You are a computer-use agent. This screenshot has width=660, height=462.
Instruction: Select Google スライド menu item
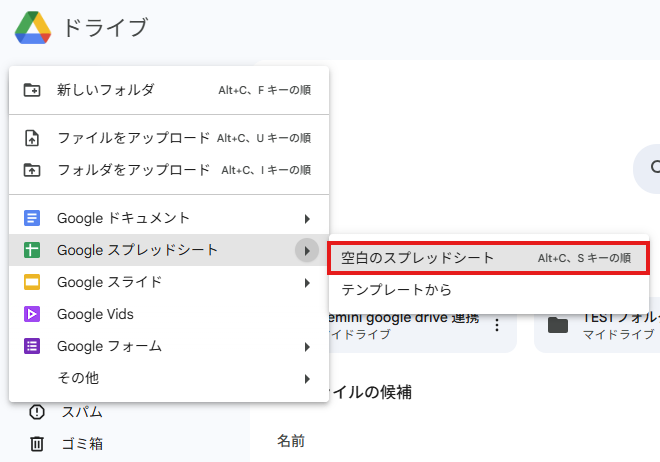169,282
